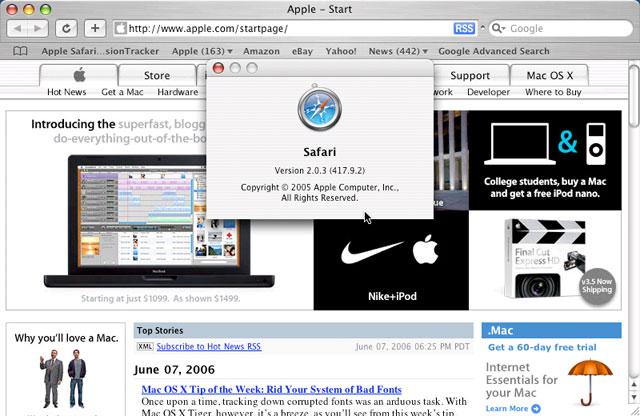Go back with the Back arrow button
640x416 pixels.
click(18, 29)
